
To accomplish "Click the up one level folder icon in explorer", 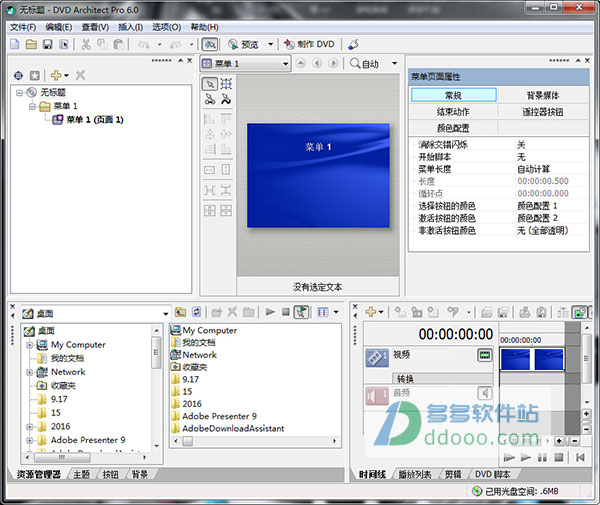I will 180,312.
